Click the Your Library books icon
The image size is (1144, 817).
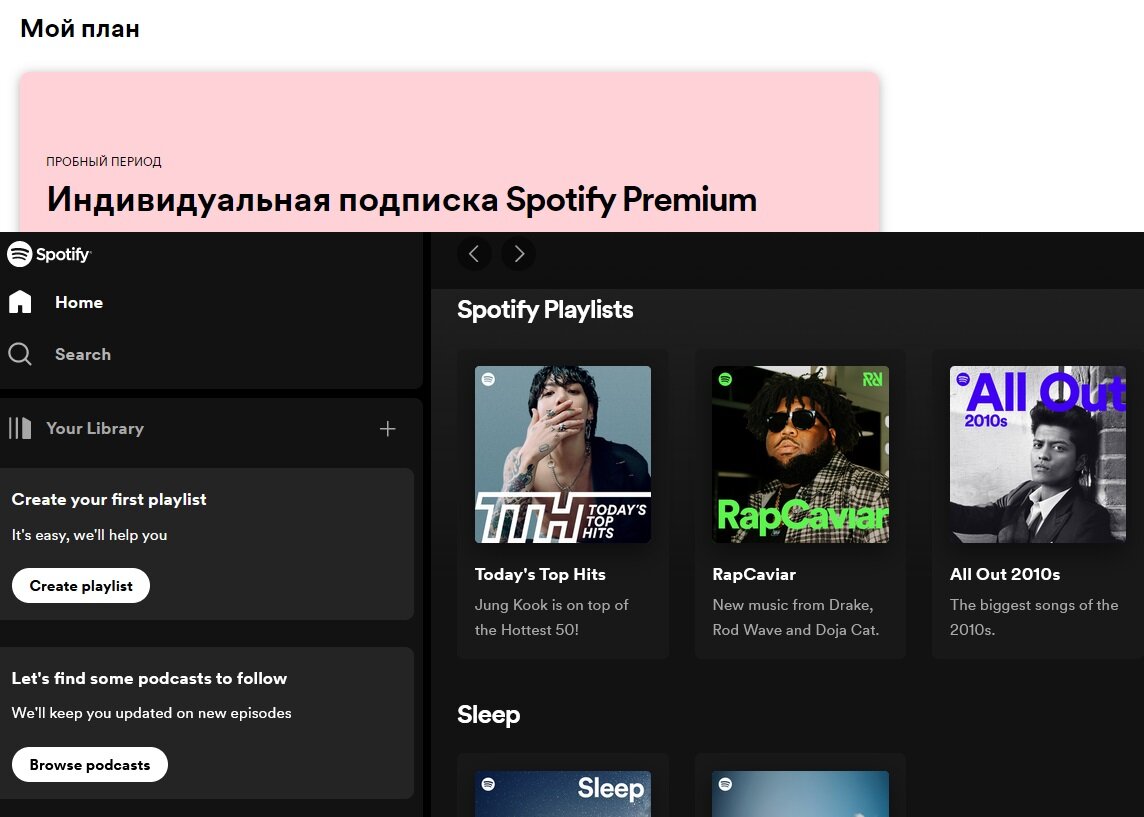point(20,428)
